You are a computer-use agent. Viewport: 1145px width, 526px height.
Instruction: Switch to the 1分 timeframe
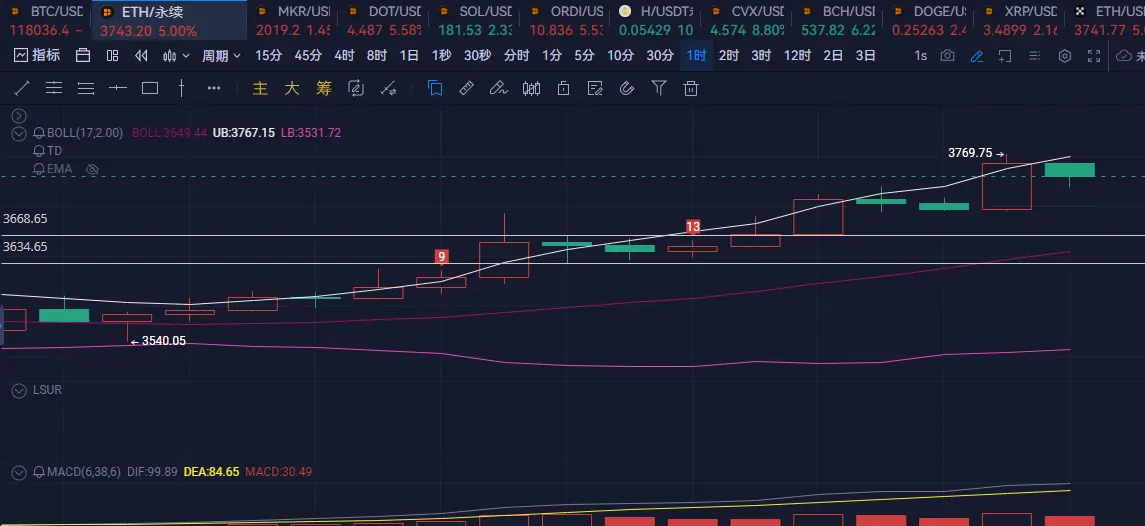tap(552, 56)
